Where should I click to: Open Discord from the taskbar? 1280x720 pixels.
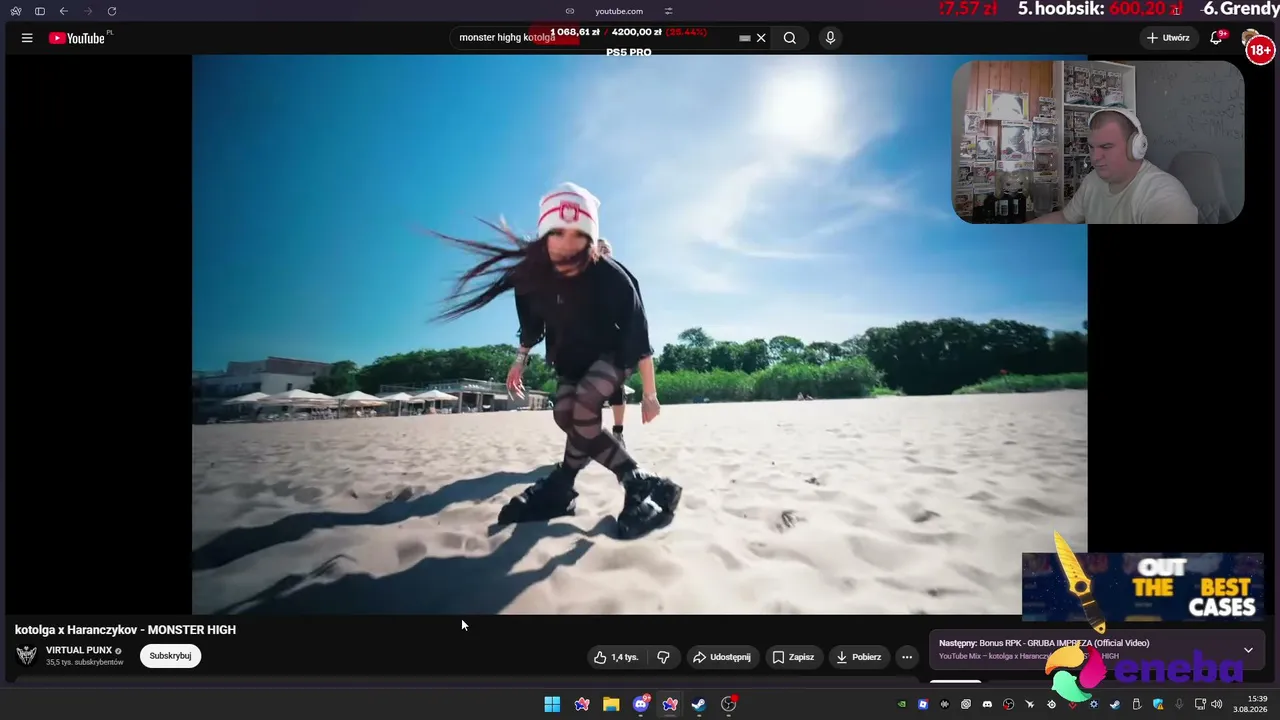click(x=641, y=704)
